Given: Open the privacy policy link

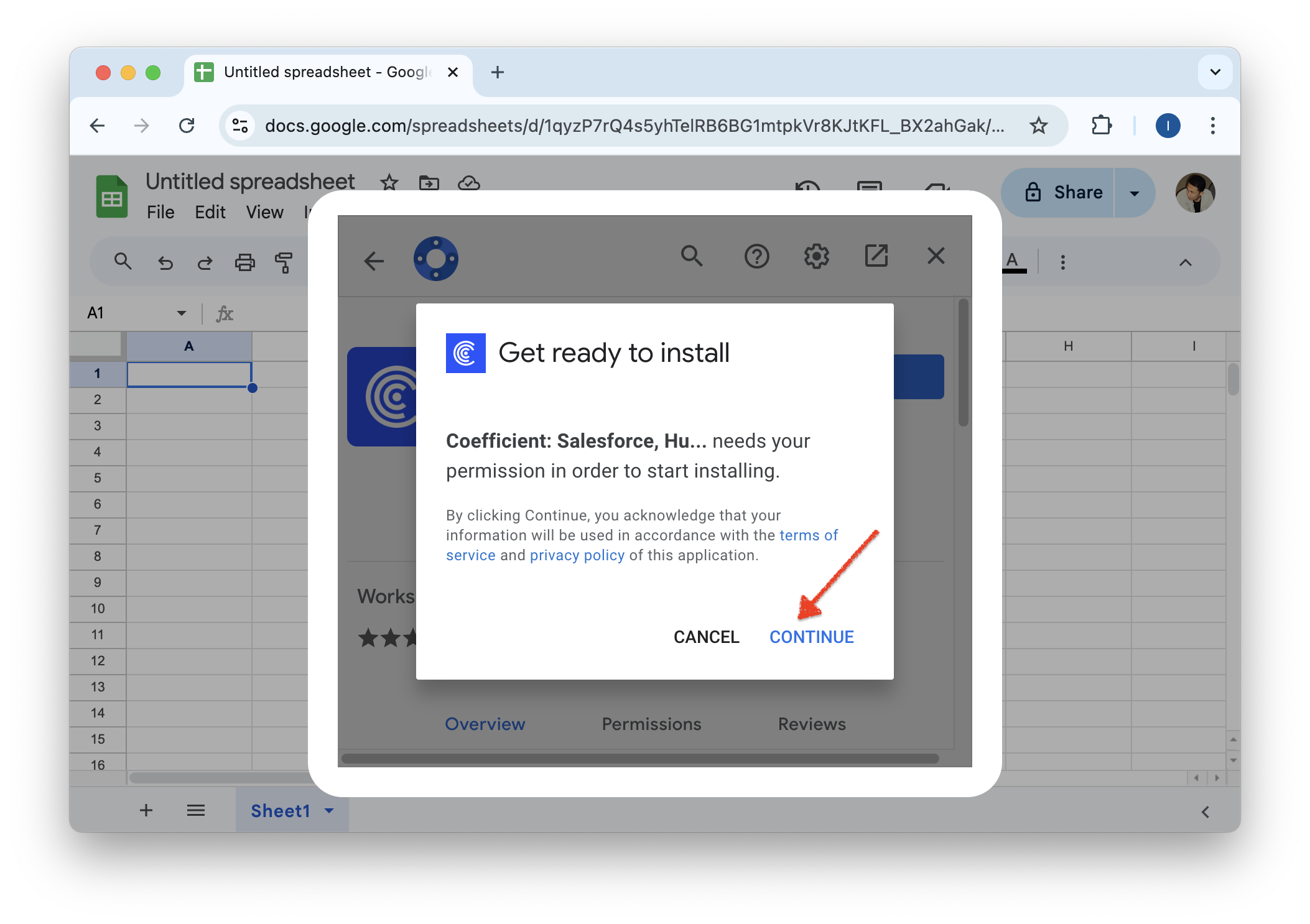Looking at the screenshot, I should [577, 555].
